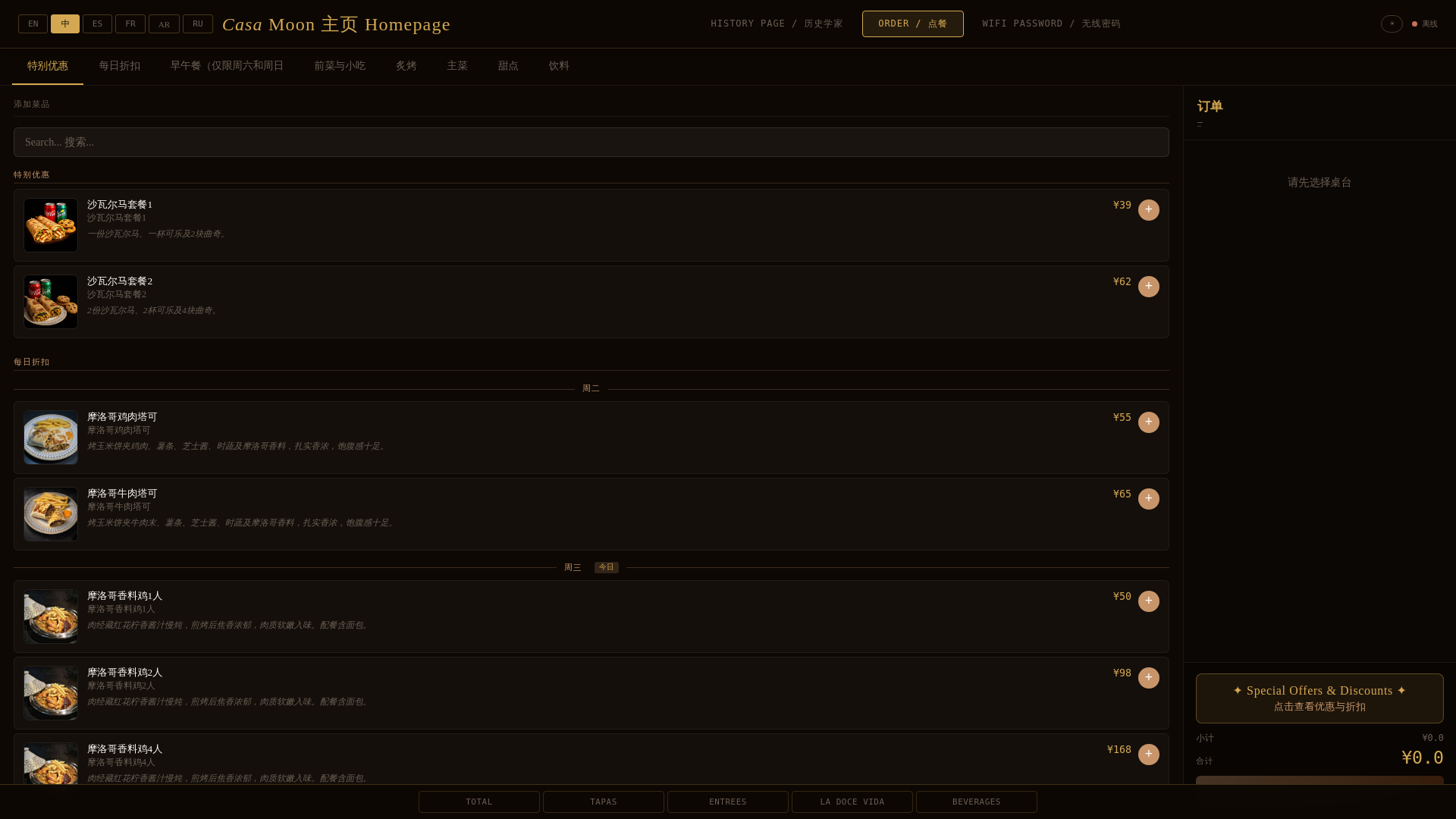Viewport: 1456px width, 819px height.
Task: Toggle the light/dark theme sun icon
Action: click(1392, 24)
